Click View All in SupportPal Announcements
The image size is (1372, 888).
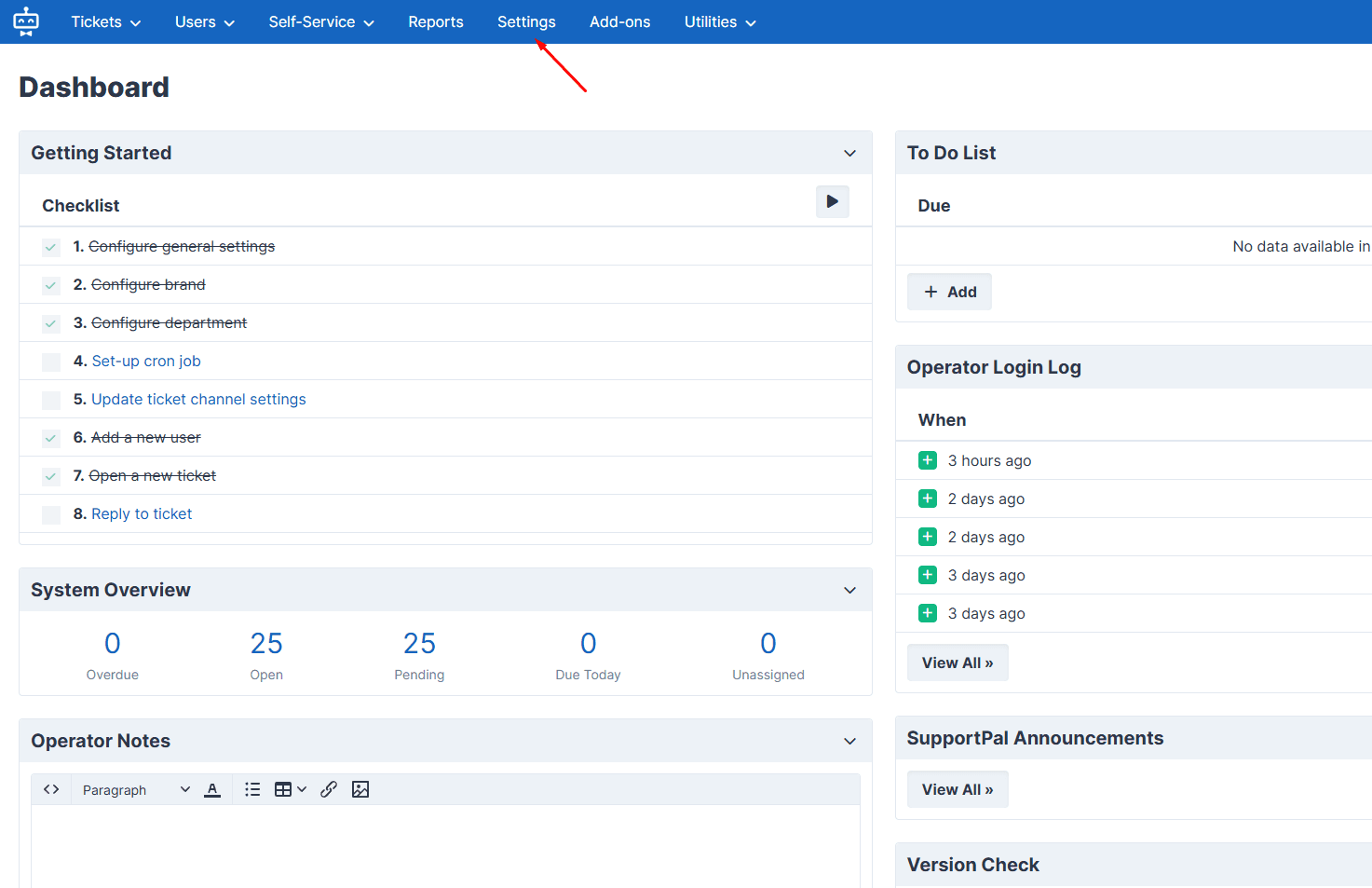[x=958, y=789]
